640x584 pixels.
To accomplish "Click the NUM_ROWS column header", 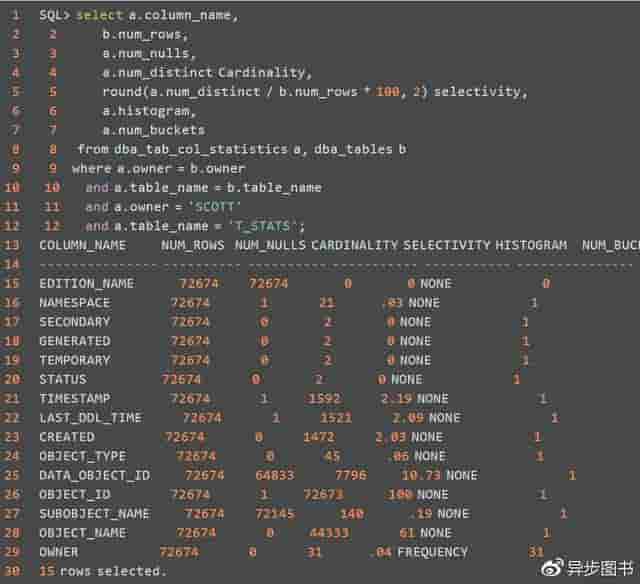I will click(193, 245).
